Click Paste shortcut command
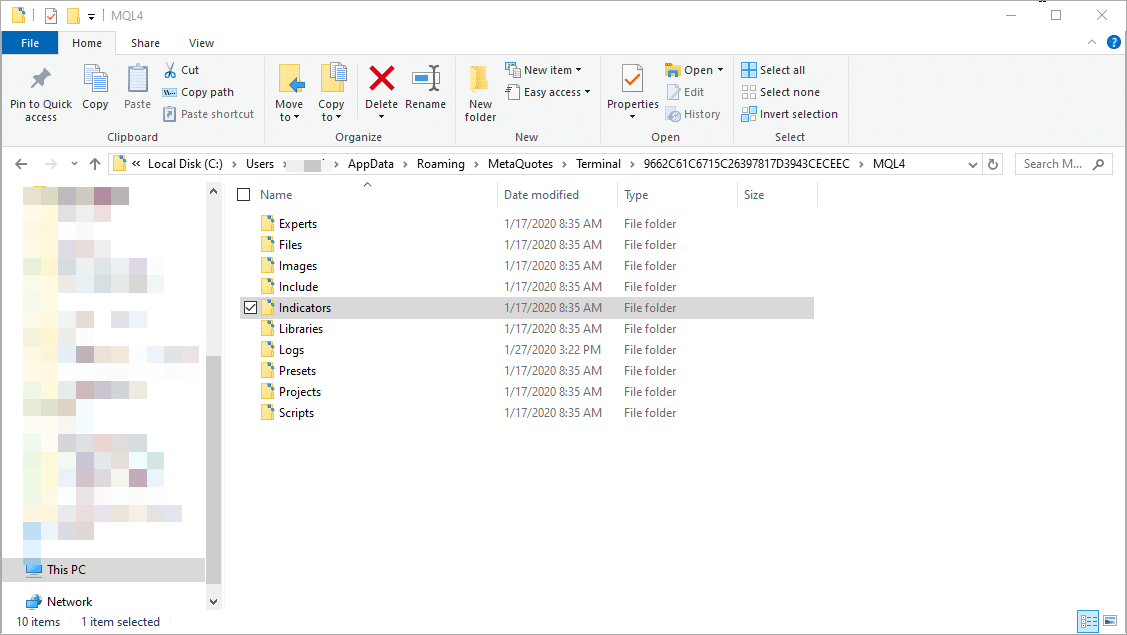The image size is (1127, 635). pyautogui.click(x=208, y=114)
